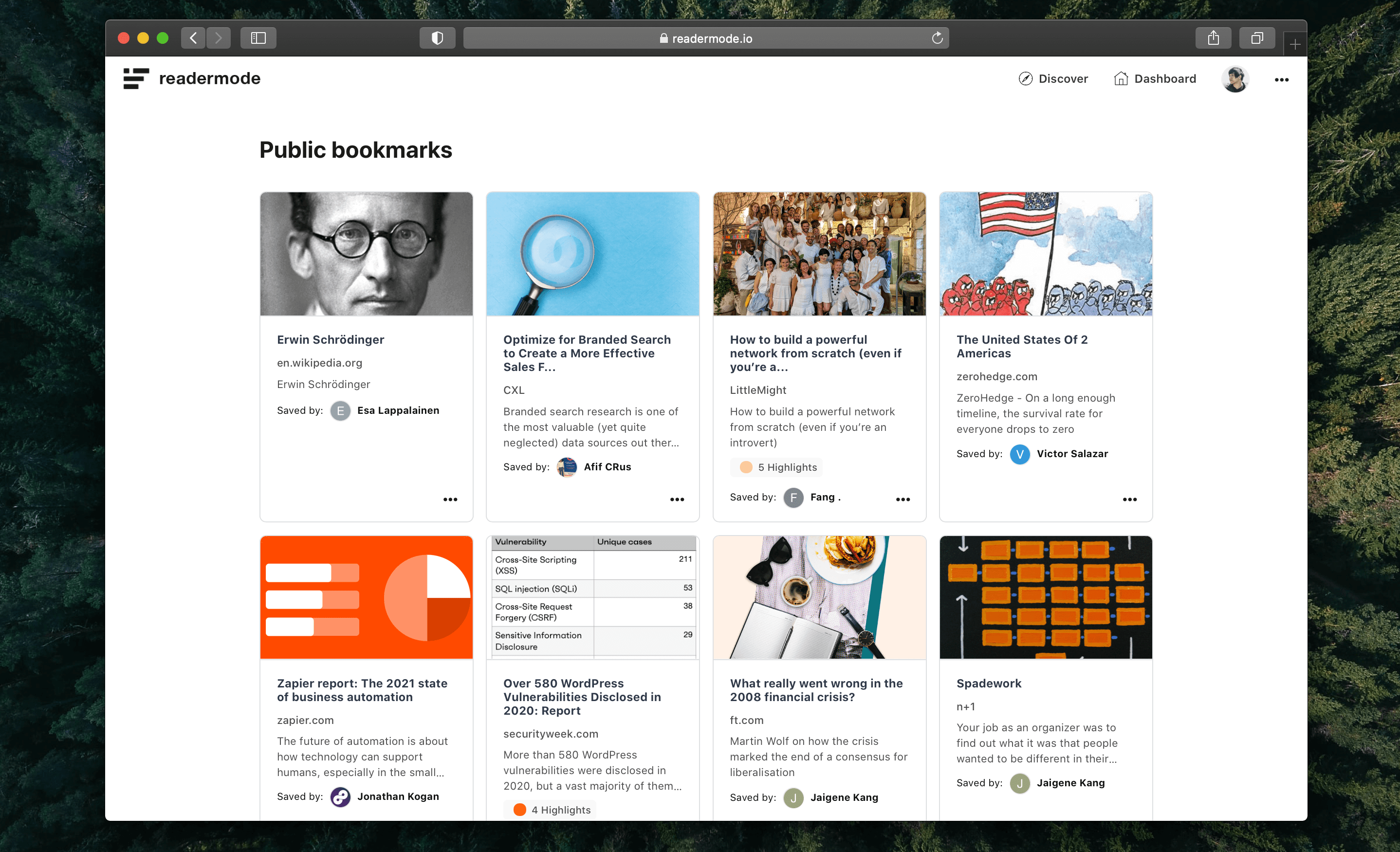Image resolution: width=1400 pixels, height=852 pixels.
Task: Click the privacy shield icon
Action: tap(437, 38)
